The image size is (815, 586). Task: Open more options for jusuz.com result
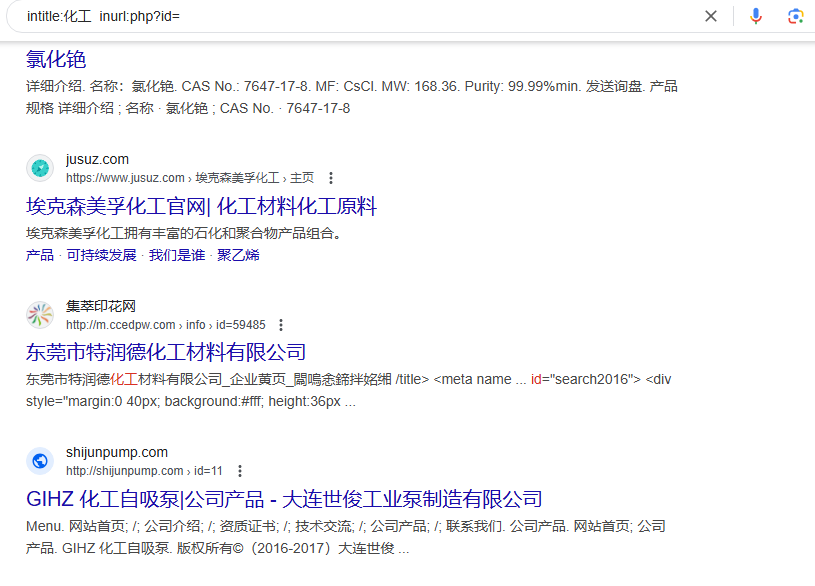(331, 178)
